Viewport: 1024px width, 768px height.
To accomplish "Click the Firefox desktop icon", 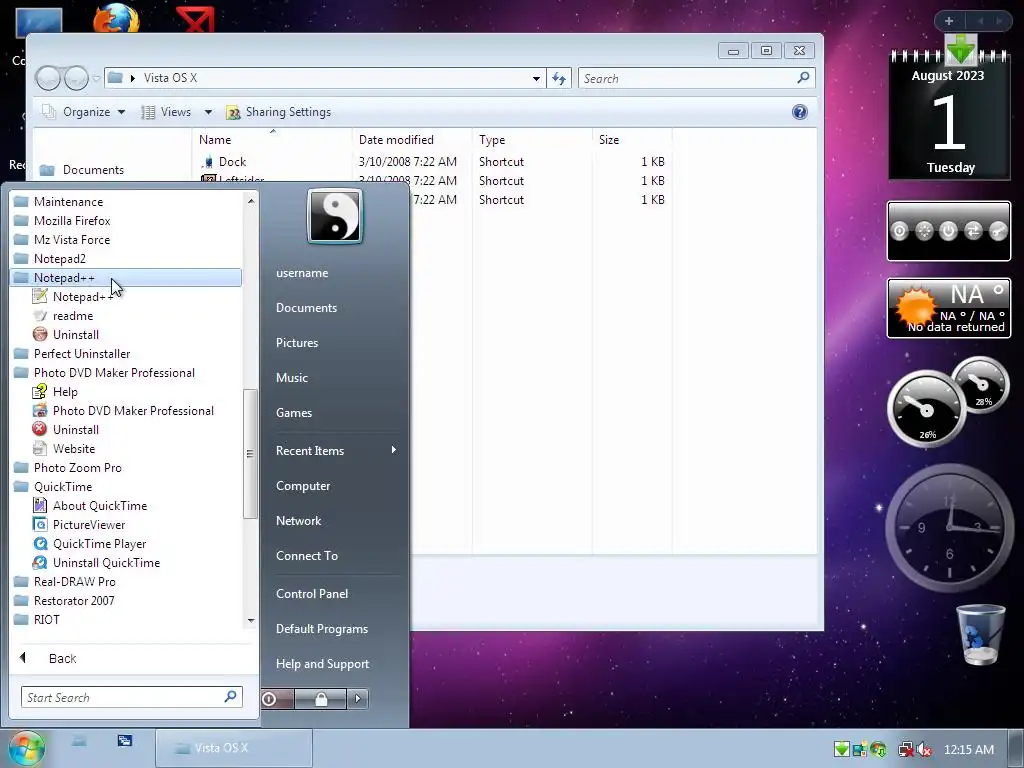I will [116, 19].
